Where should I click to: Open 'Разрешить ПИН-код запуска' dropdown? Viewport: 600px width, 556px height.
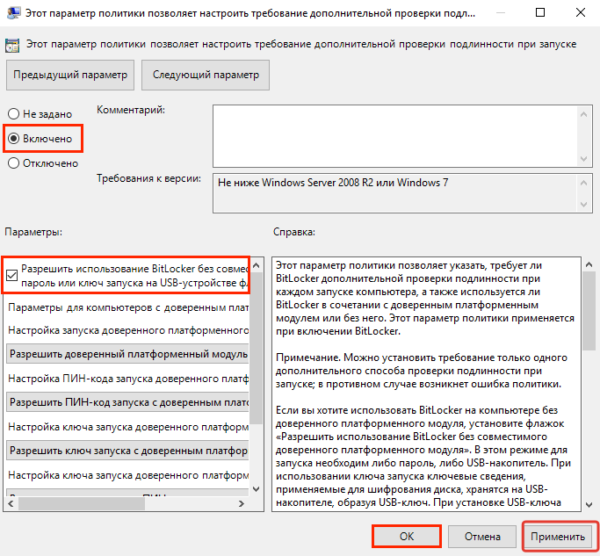(x=128, y=402)
